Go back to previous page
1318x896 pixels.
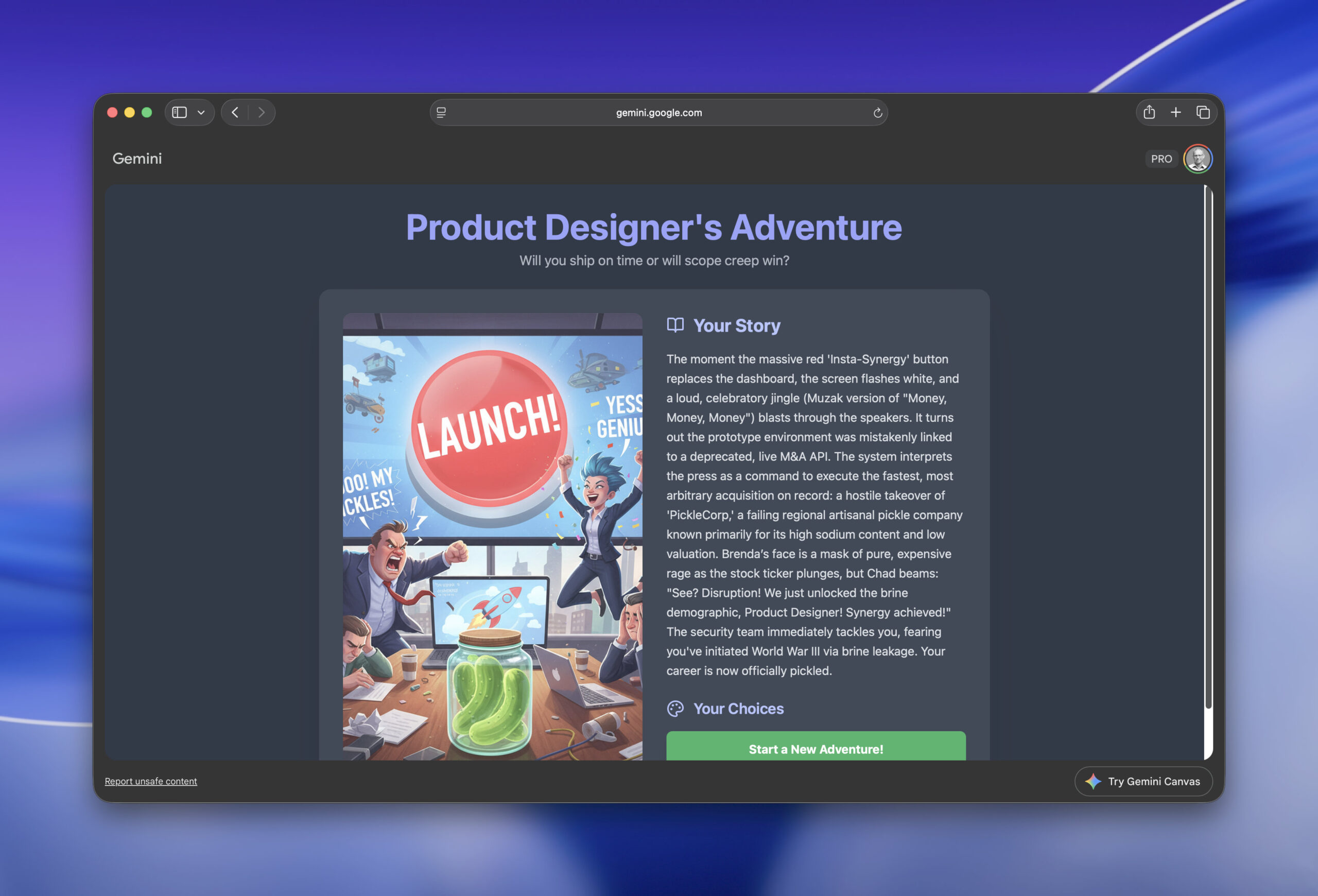pyautogui.click(x=235, y=112)
